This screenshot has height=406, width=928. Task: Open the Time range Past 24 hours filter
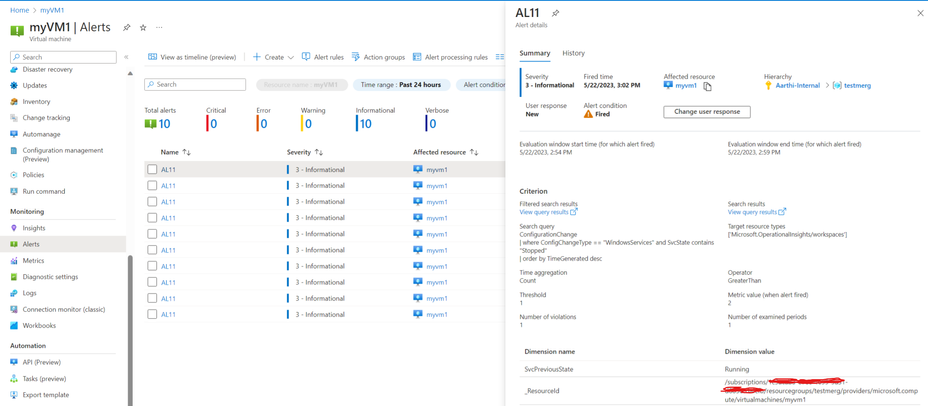click(x=401, y=85)
